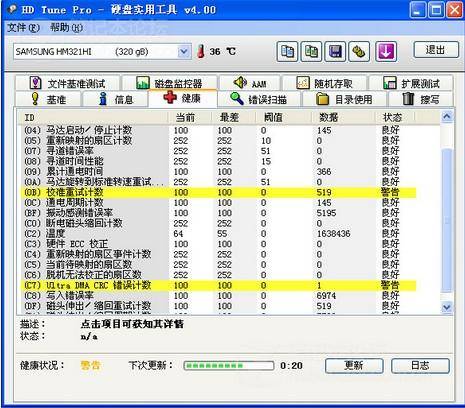Image resolution: width=465 pixels, height=408 pixels.
Task: Click the floppy disk save screenshot icon
Action: pyautogui.click(x=335, y=52)
